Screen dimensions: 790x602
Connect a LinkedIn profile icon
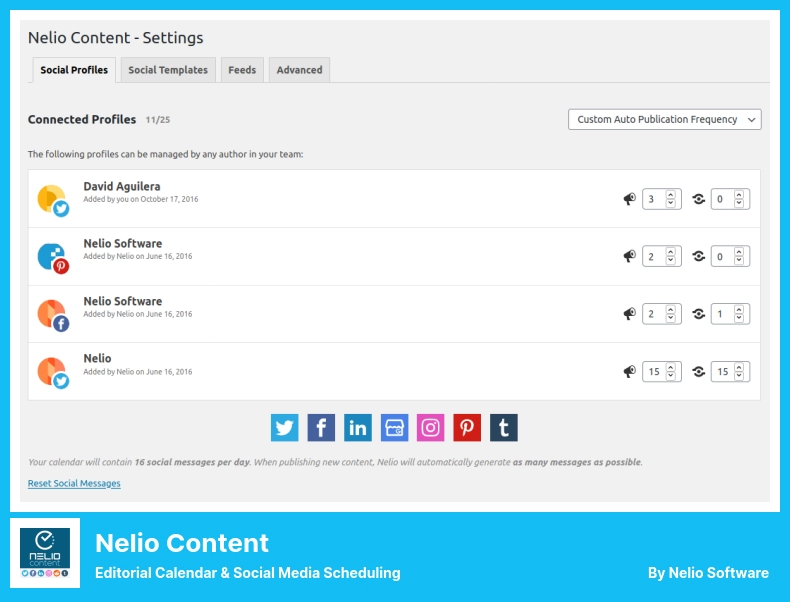pyautogui.click(x=358, y=428)
